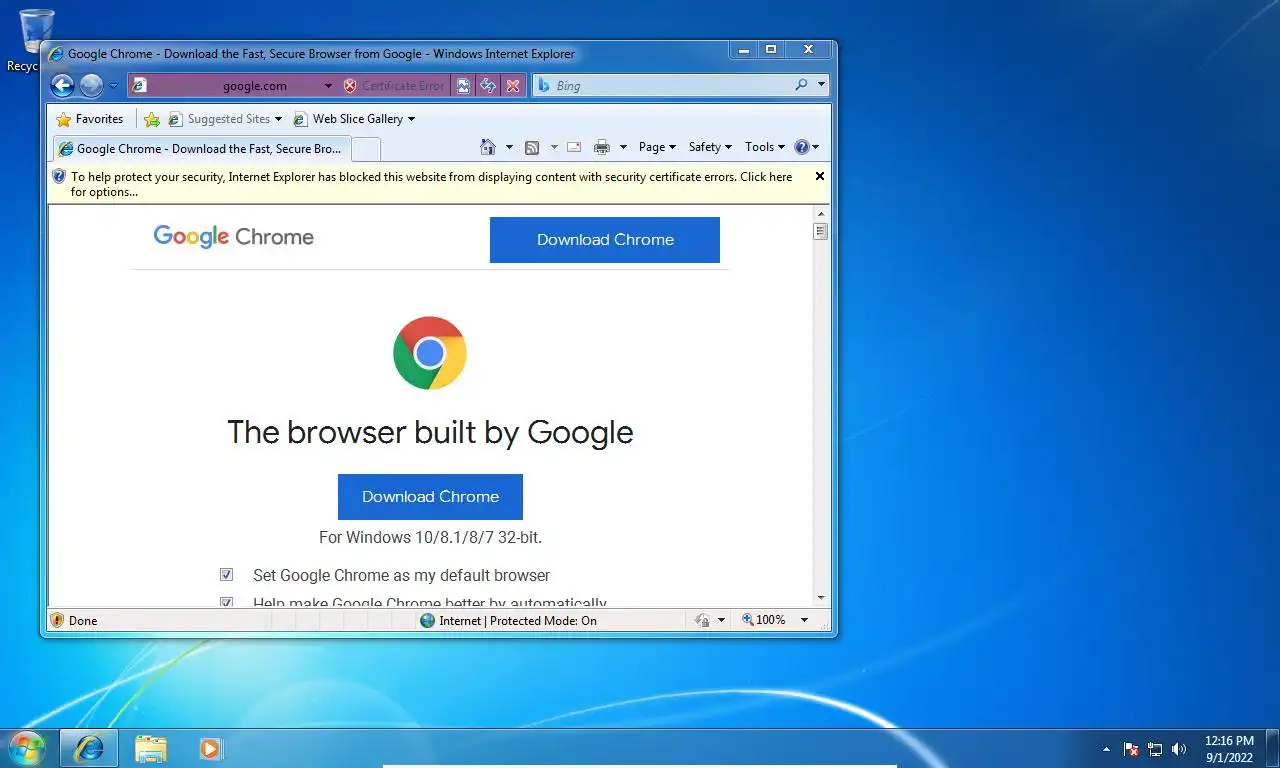Refresh the page with the Refresh icon
This screenshot has height=768, width=1280.
(x=488, y=86)
